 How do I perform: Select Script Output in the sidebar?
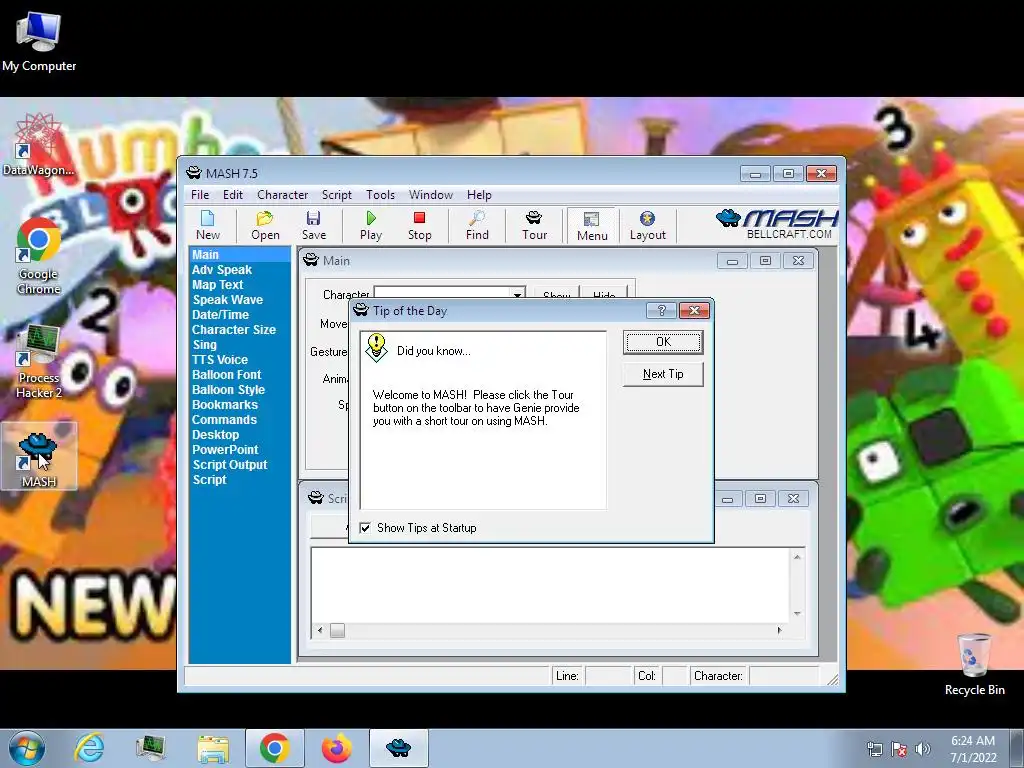[230, 465]
